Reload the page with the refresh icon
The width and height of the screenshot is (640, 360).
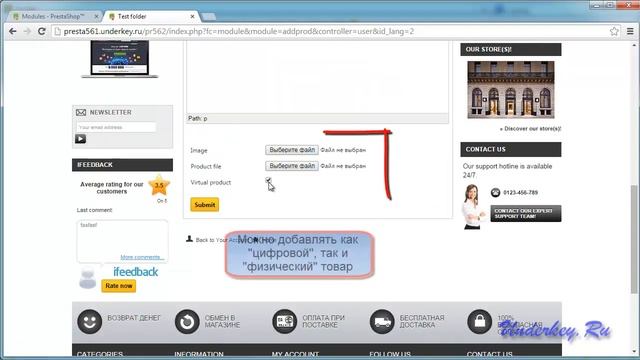click(42, 31)
